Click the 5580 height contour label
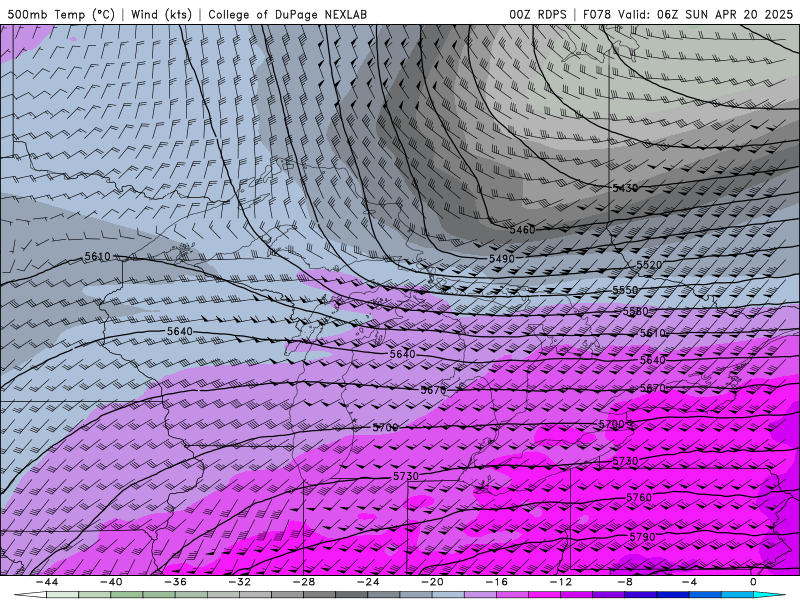800x600 pixels. (635, 311)
